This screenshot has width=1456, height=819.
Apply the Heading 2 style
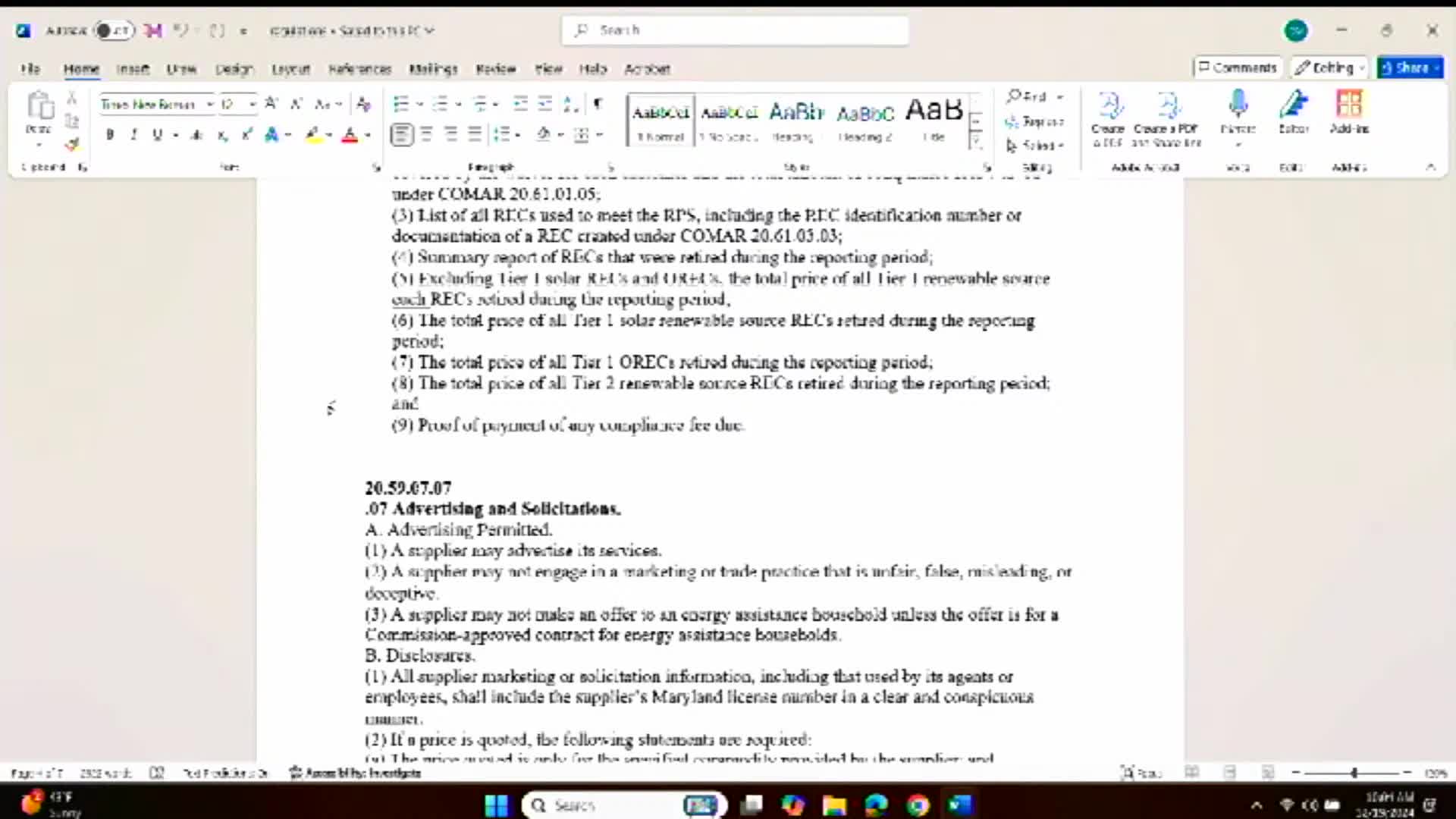tap(865, 120)
